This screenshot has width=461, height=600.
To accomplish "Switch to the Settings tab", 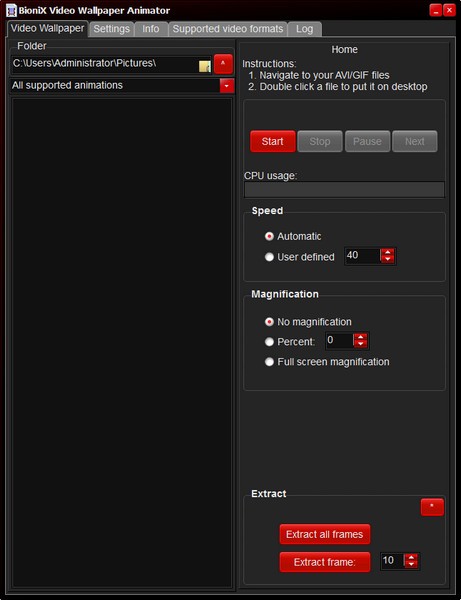I will click(111, 29).
